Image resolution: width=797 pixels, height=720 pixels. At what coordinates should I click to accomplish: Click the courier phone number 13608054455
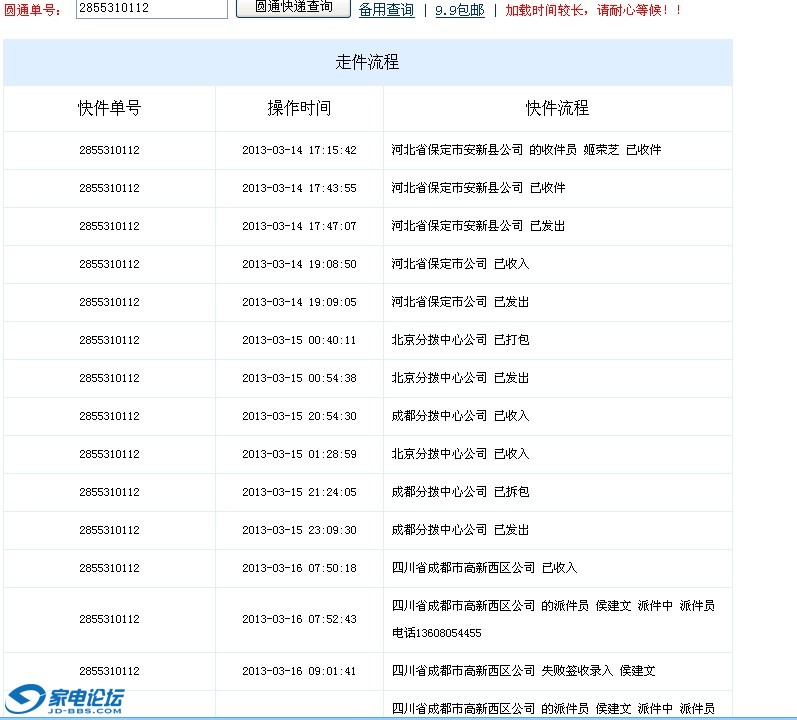[x=436, y=633]
